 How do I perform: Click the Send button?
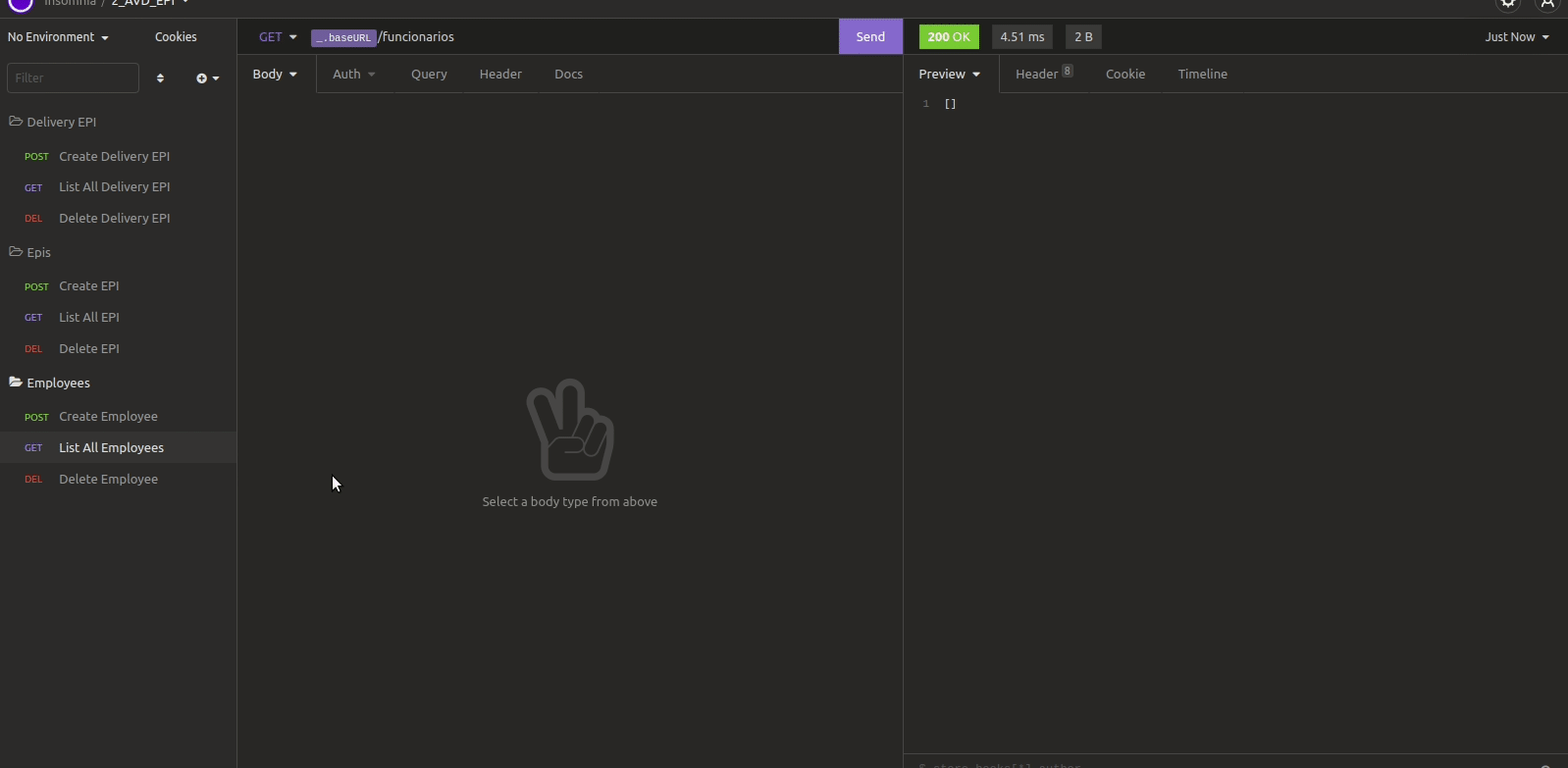pos(870,37)
